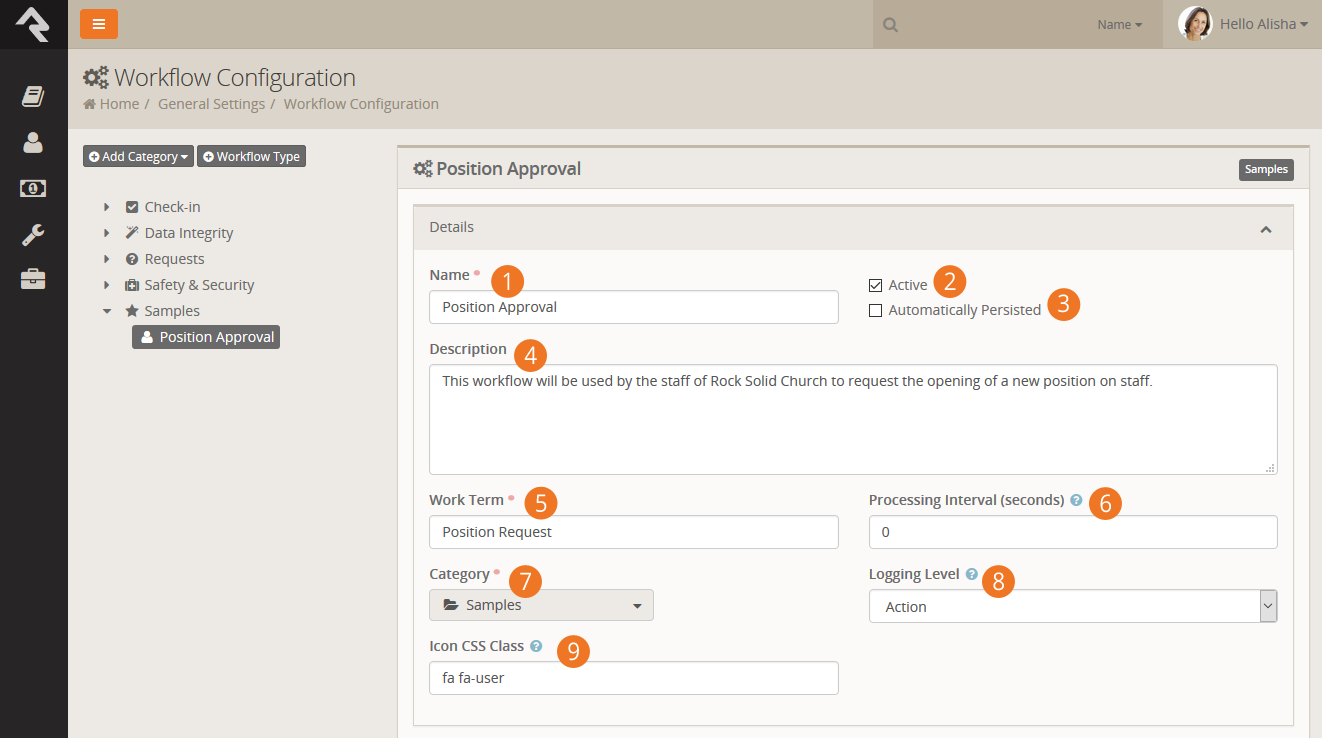
Task: Click Alisha's profile avatar
Action: [x=1195, y=24]
